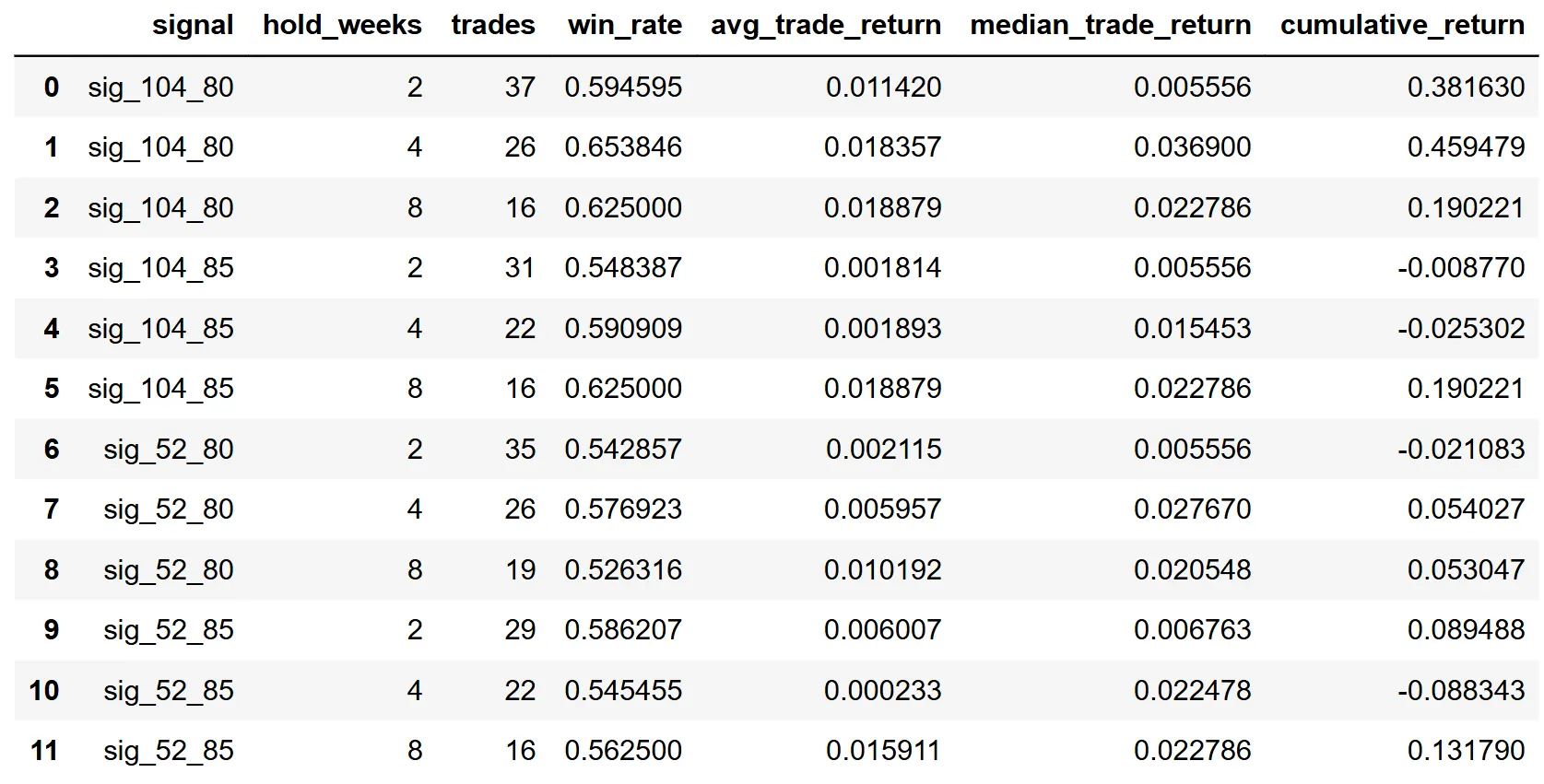Click the median_trade_return column header
The image size is (1544, 784).
point(1111,25)
